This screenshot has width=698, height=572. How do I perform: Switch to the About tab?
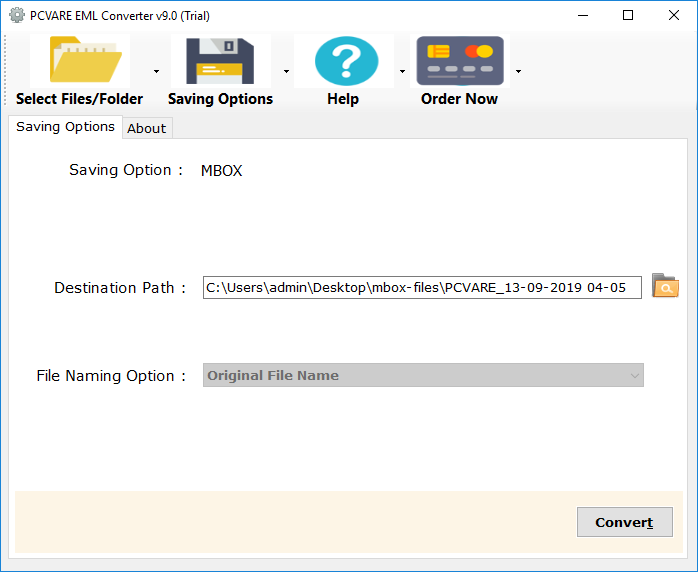click(x=146, y=129)
